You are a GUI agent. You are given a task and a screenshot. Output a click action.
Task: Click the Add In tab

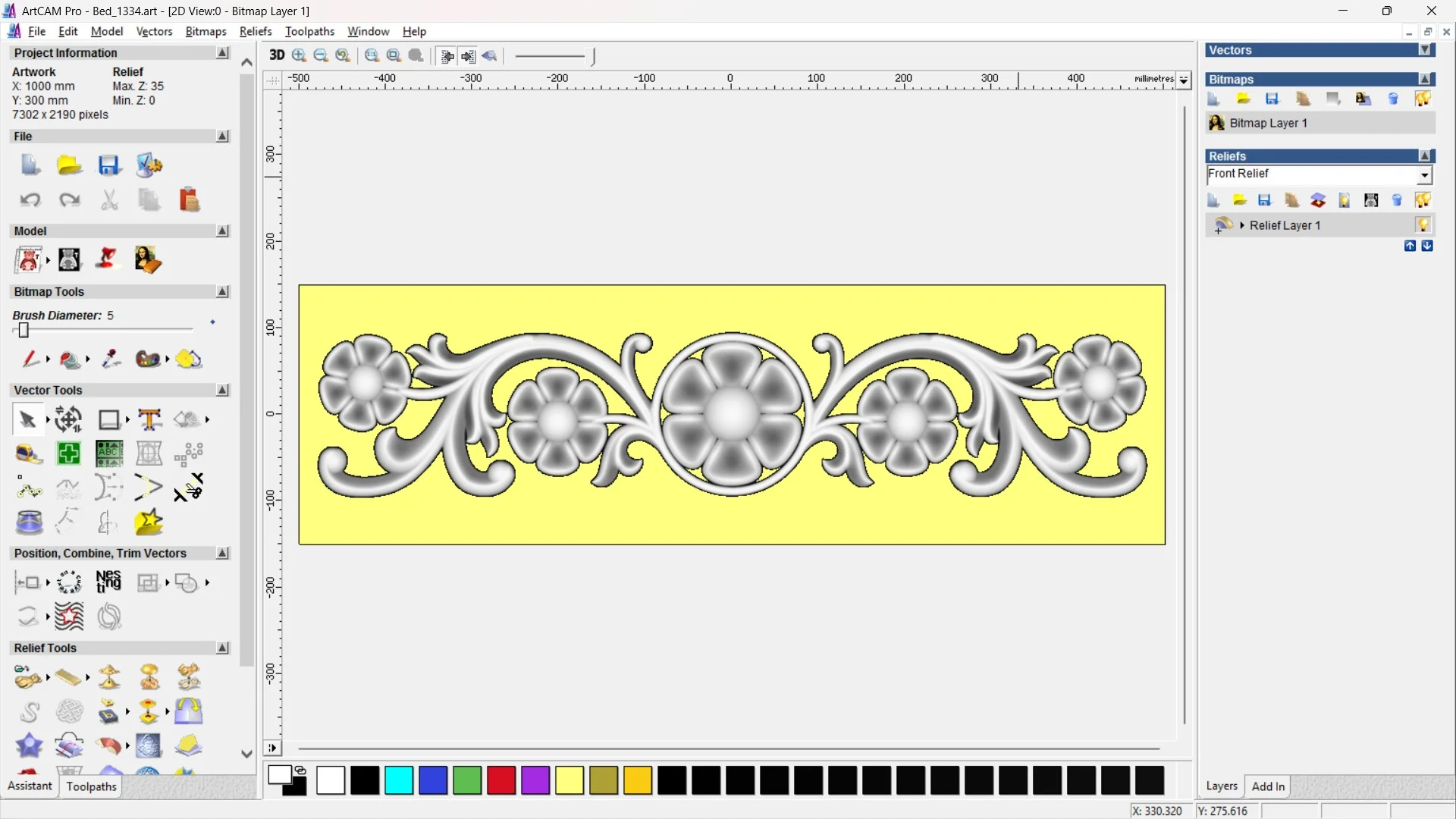(x=1268, y=786)
